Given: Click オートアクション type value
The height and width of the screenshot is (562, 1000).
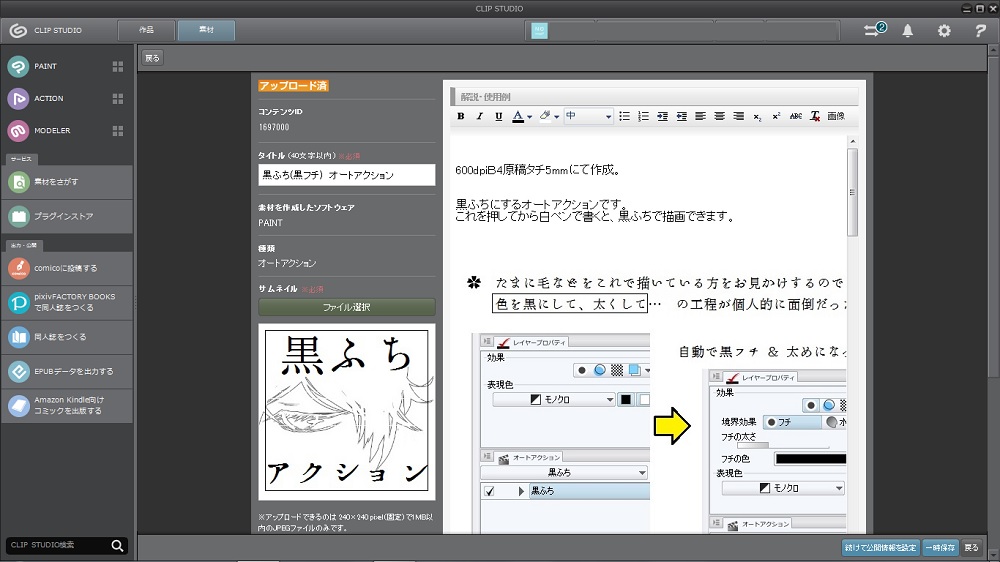Looking at the screenshot, I should pos(287,263).
